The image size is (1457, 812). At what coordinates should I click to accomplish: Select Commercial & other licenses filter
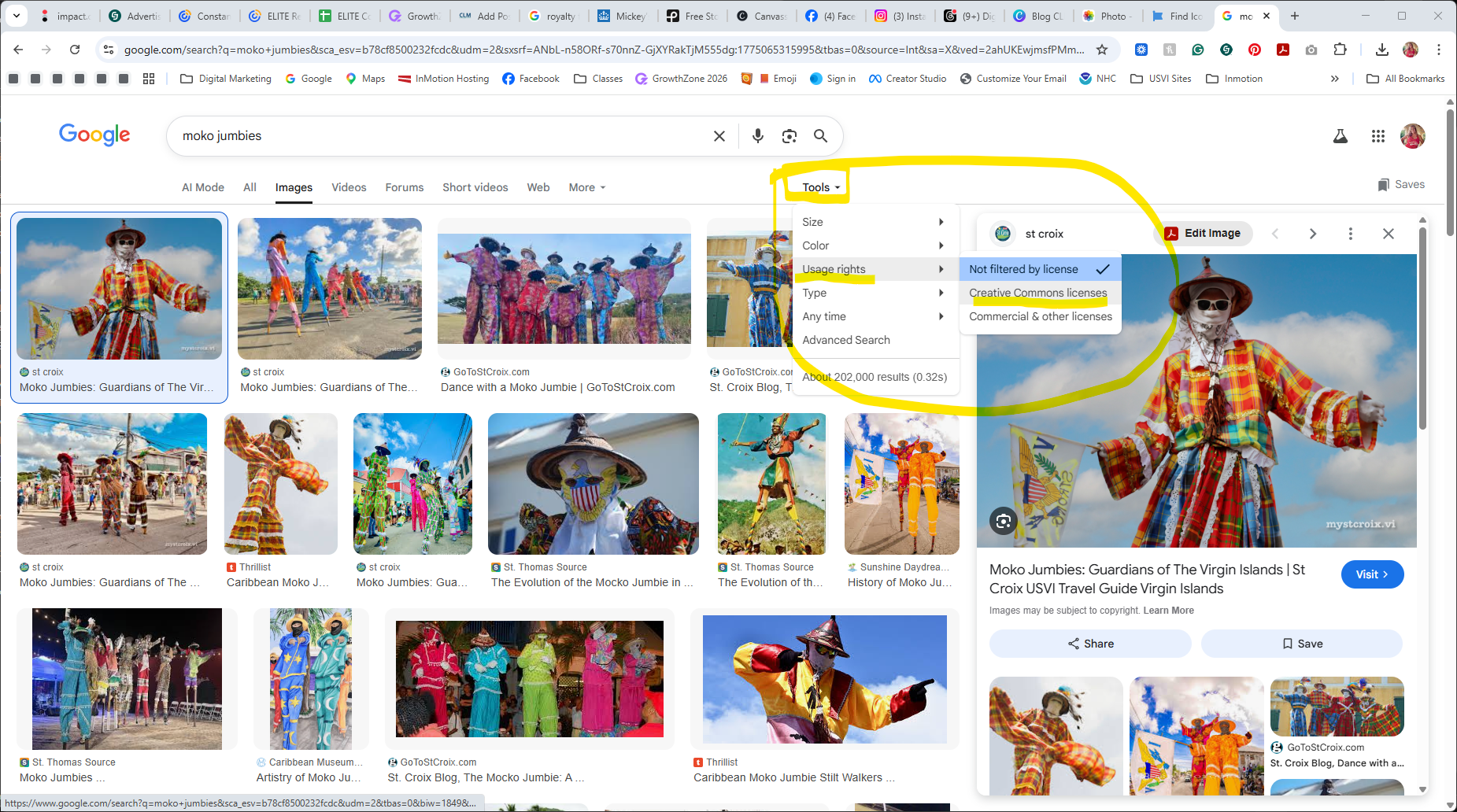tap(1040, 316)
